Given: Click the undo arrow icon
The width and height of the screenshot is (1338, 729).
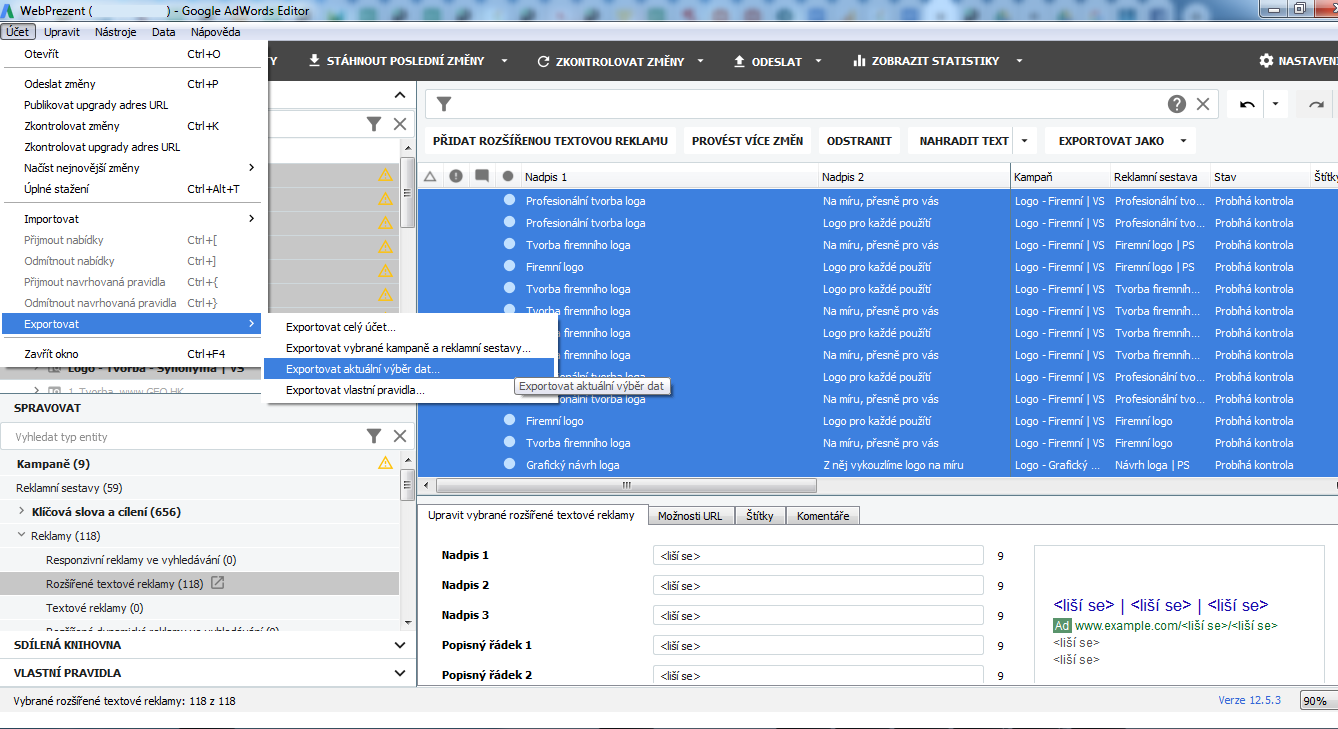Looking at the screenshot, I should click(x=1247, y=104).
